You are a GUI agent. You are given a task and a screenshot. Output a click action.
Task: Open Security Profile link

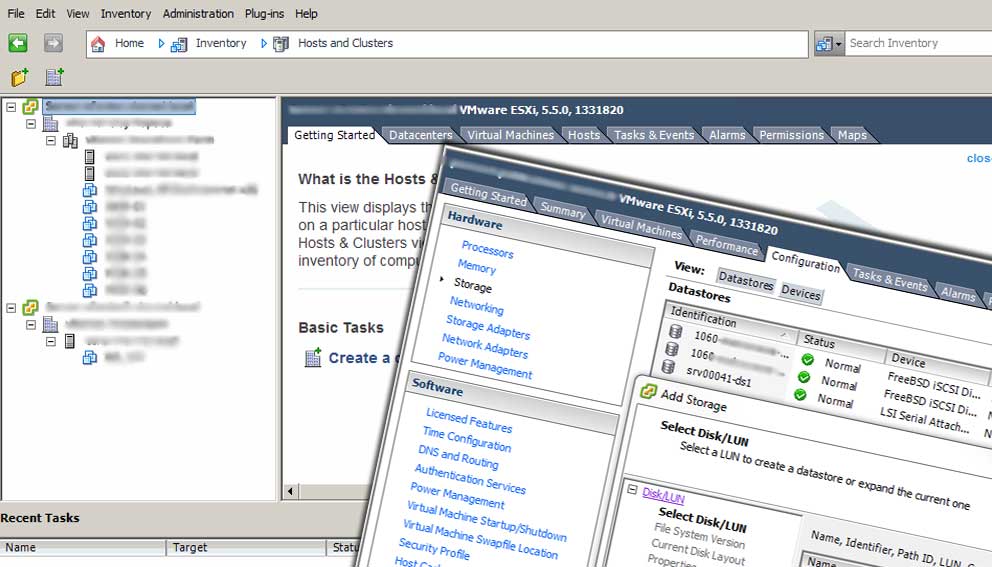click(x=434, y=548)
